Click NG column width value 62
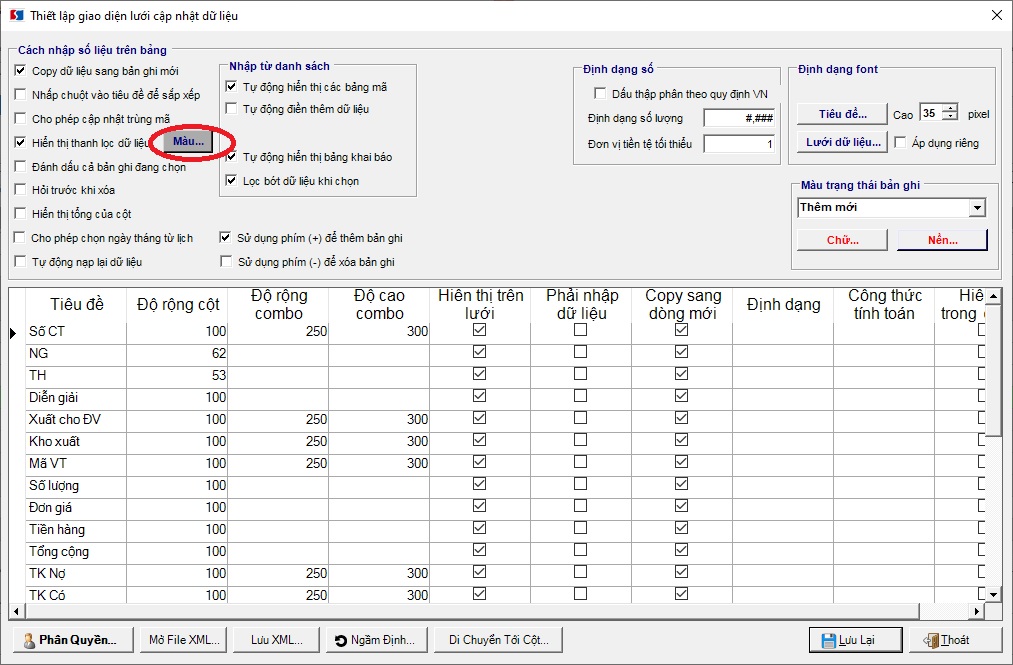Screen dimensions: 1013x665 coord(177,354)
